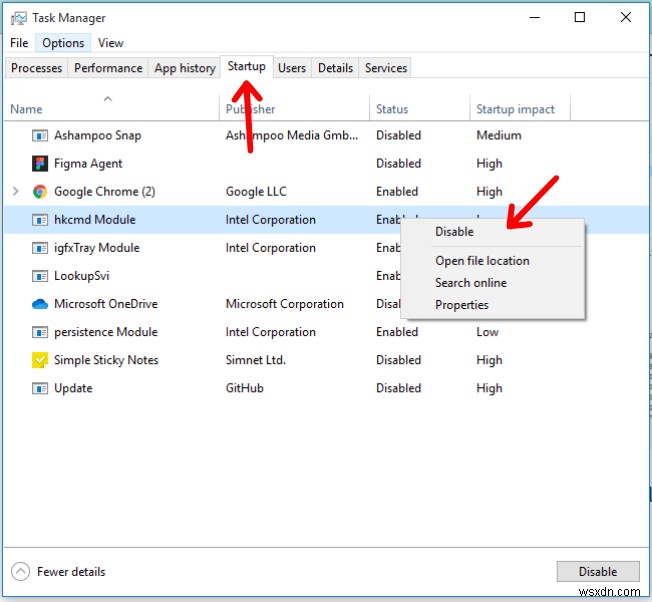Screen dimensions: 652x602
Task: Click the Ashampoo Snap row icon
Action: pos(40,136)
